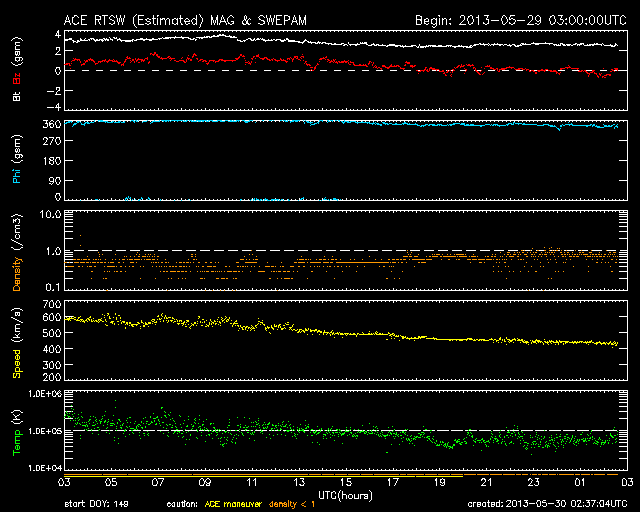Click the 13 hour tick label
Screen dimensions: 640x512
pyautogui.click(x=301, y=483)
